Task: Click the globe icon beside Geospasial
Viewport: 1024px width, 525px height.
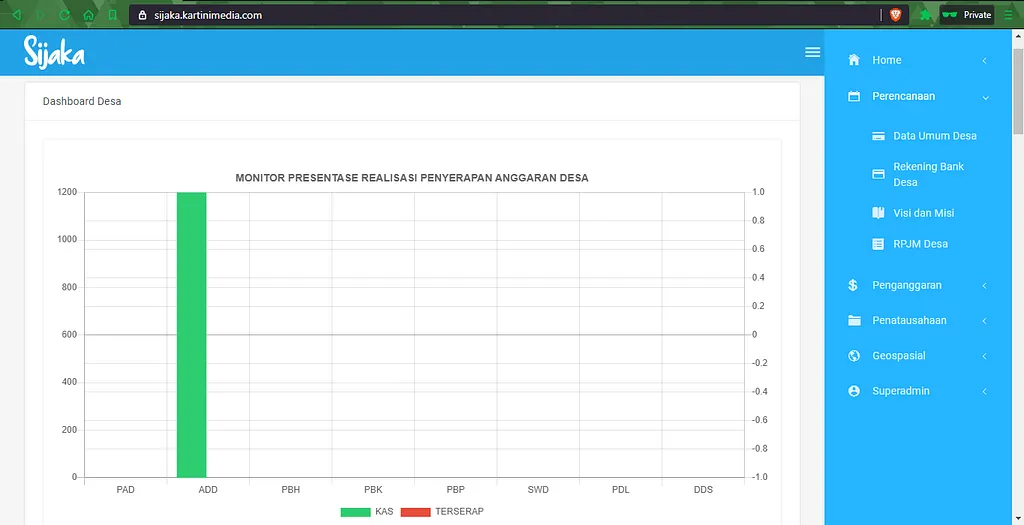Action: 854,356
